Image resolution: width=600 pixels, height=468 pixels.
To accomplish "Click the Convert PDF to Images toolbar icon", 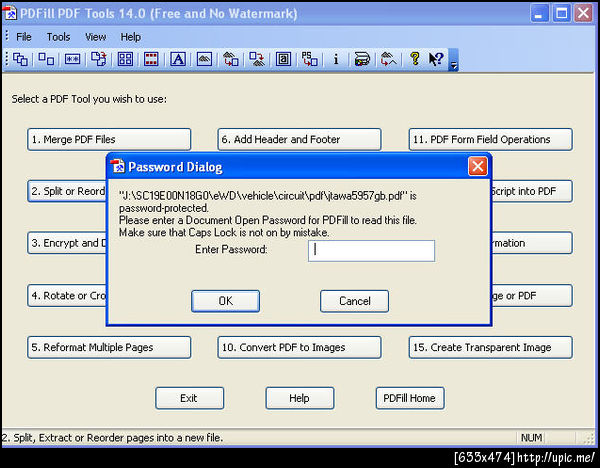I will (x=257, y=59).
